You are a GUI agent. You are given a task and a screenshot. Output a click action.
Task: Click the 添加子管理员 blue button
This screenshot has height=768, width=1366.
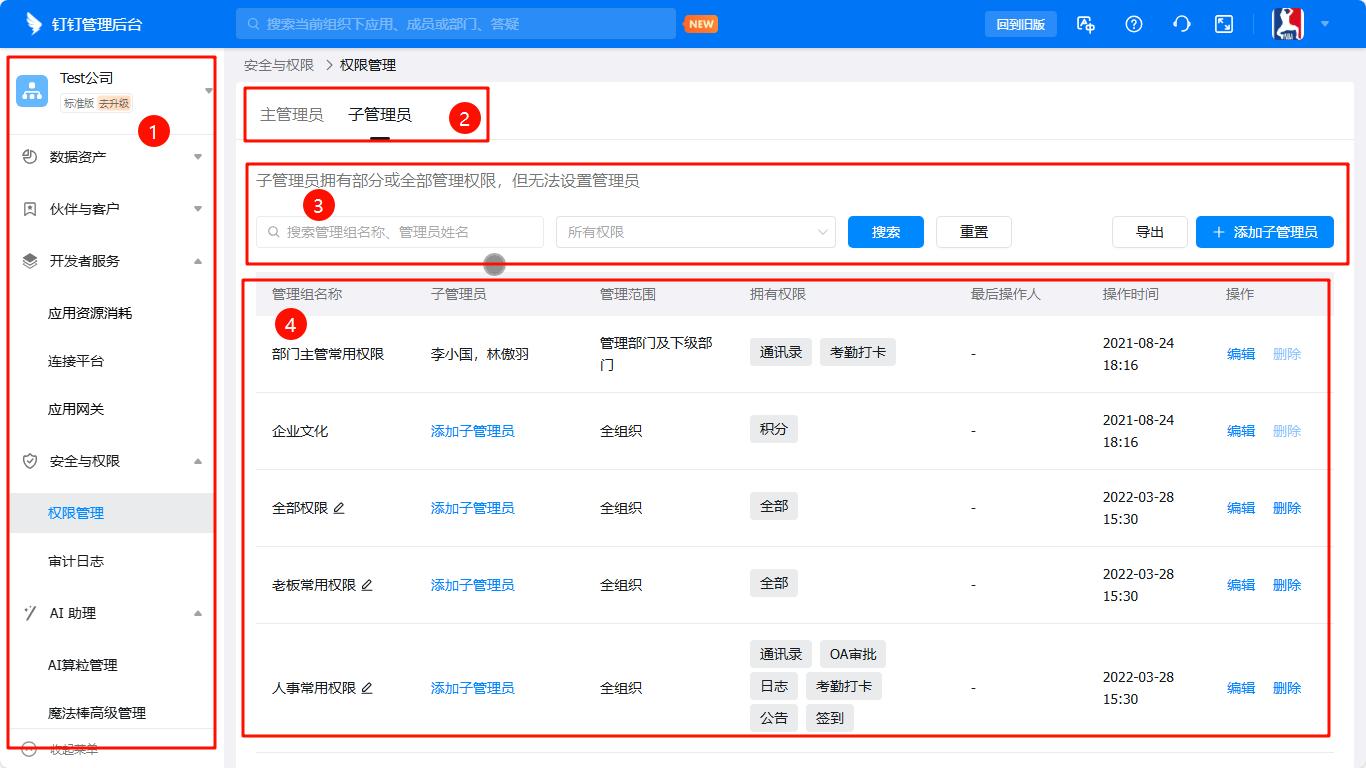coord(1264,231)
